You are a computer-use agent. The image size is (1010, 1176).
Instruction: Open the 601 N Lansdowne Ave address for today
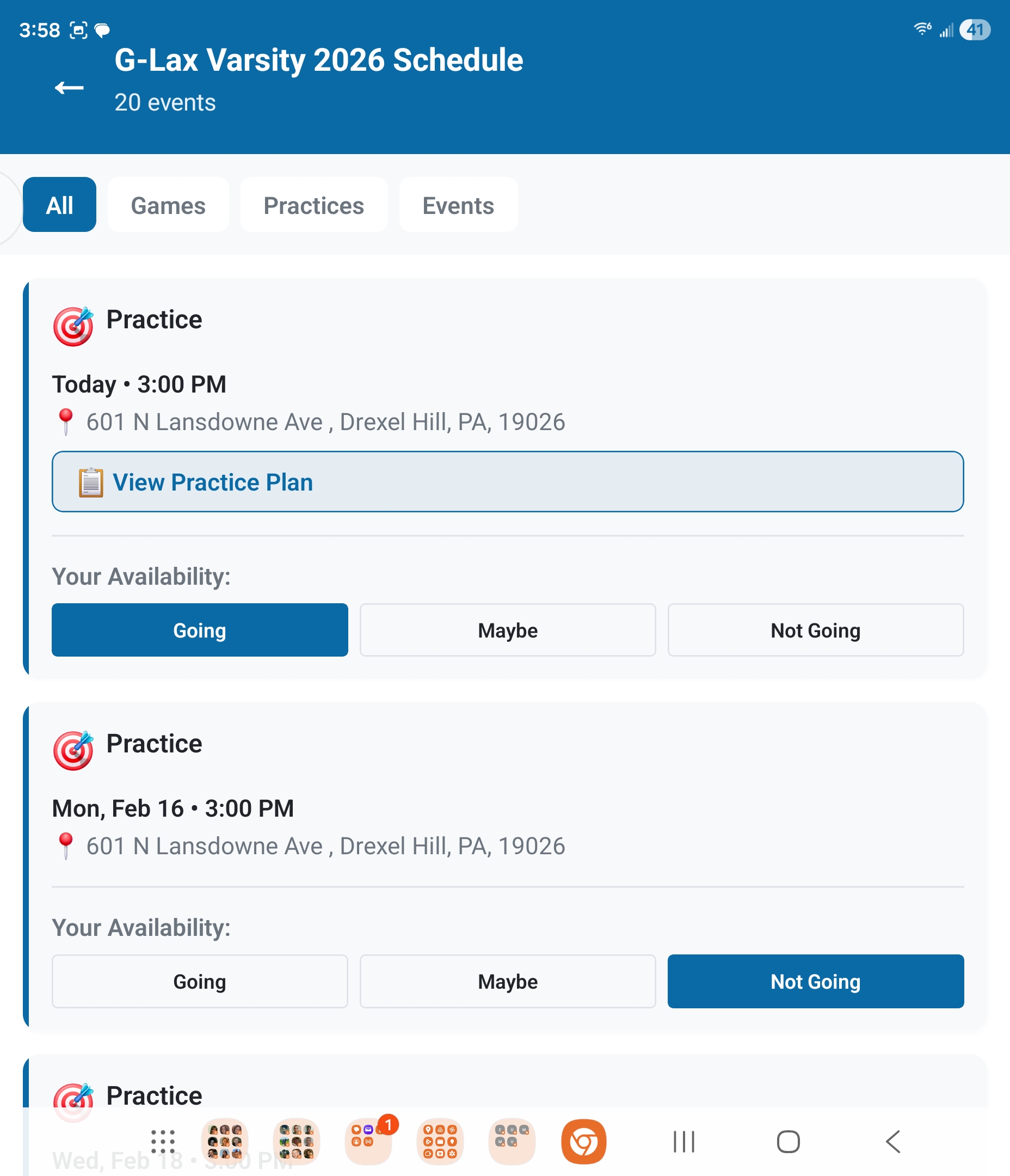(x=325, y=422)
